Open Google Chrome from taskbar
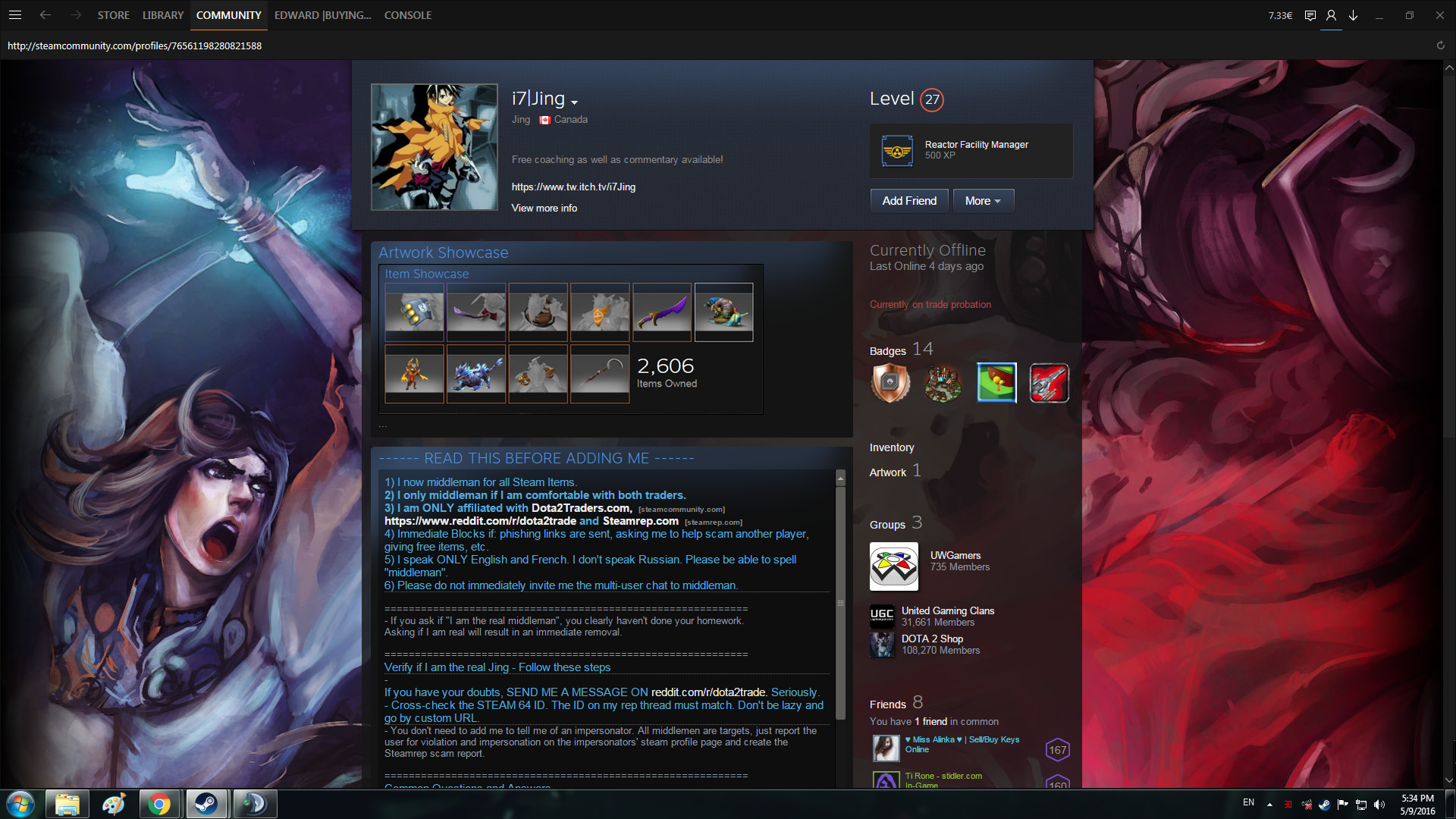 [159, 803]
